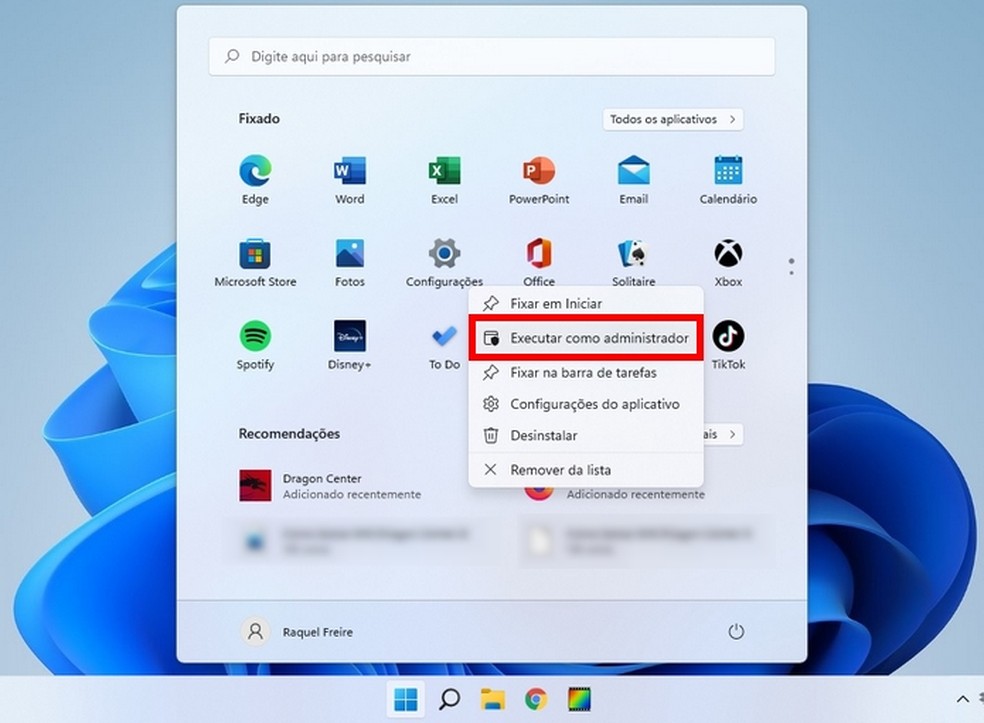Viewport: 984px width, 723px height.
Task: Launch TikTok pinned app
Action: pos(728,345)
